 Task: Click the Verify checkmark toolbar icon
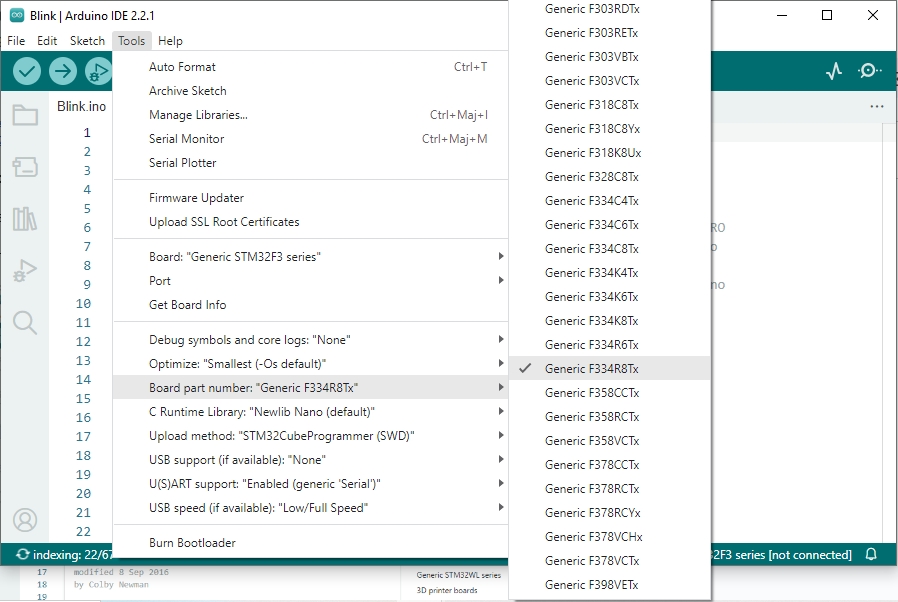click(x=27, y=71)
